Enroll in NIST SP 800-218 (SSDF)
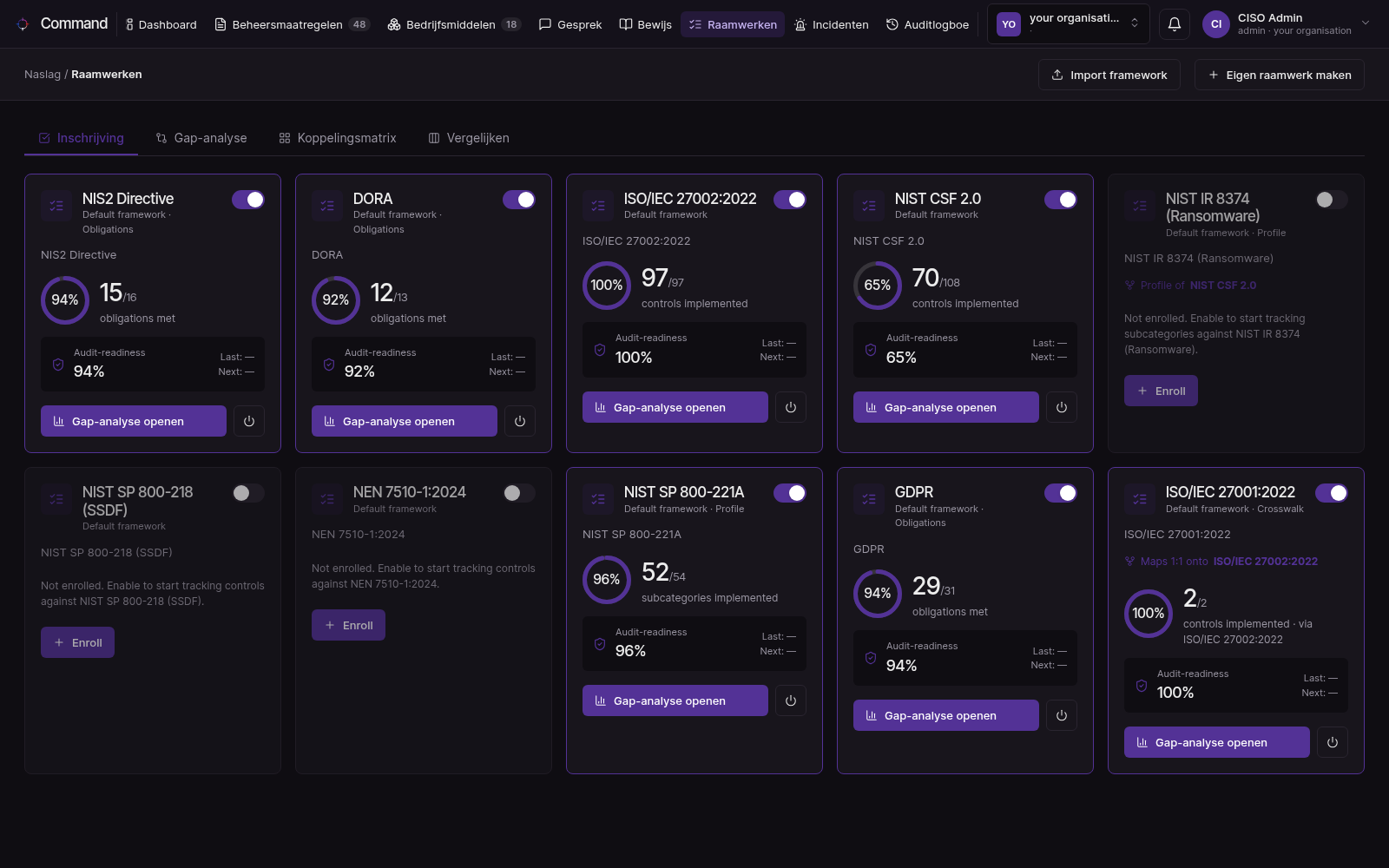The image size is (1389, 868). (77, 642)
